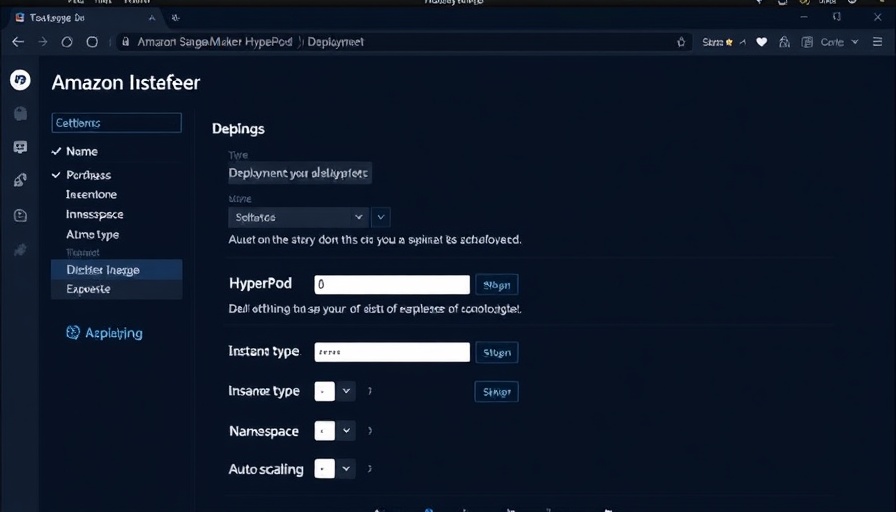Go back with the browser back arrow
Viewport: 896px width, 512px height.
(18, 42)
